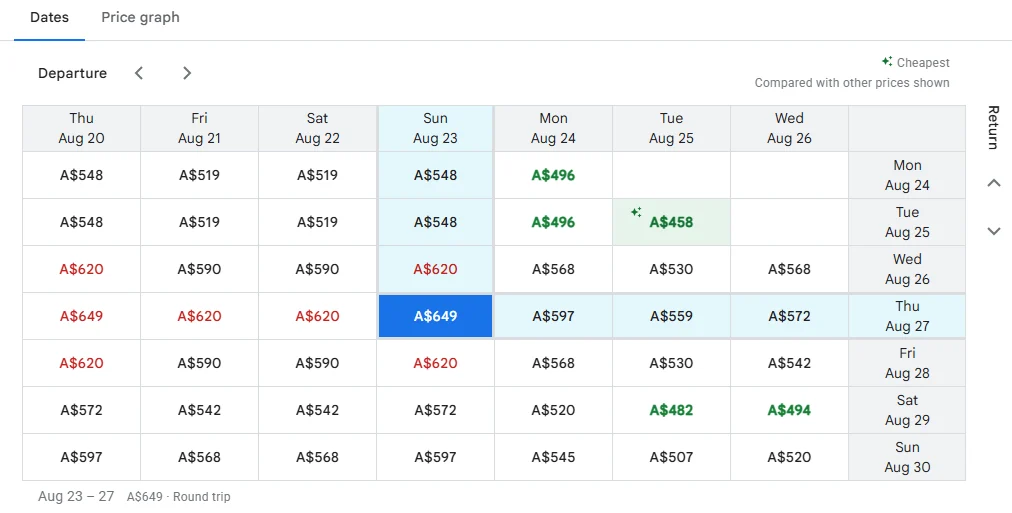Click Sun Aug 23 departure column header
The width and height of the screenshot is (1012, 513).
click(x=436, y=128)
